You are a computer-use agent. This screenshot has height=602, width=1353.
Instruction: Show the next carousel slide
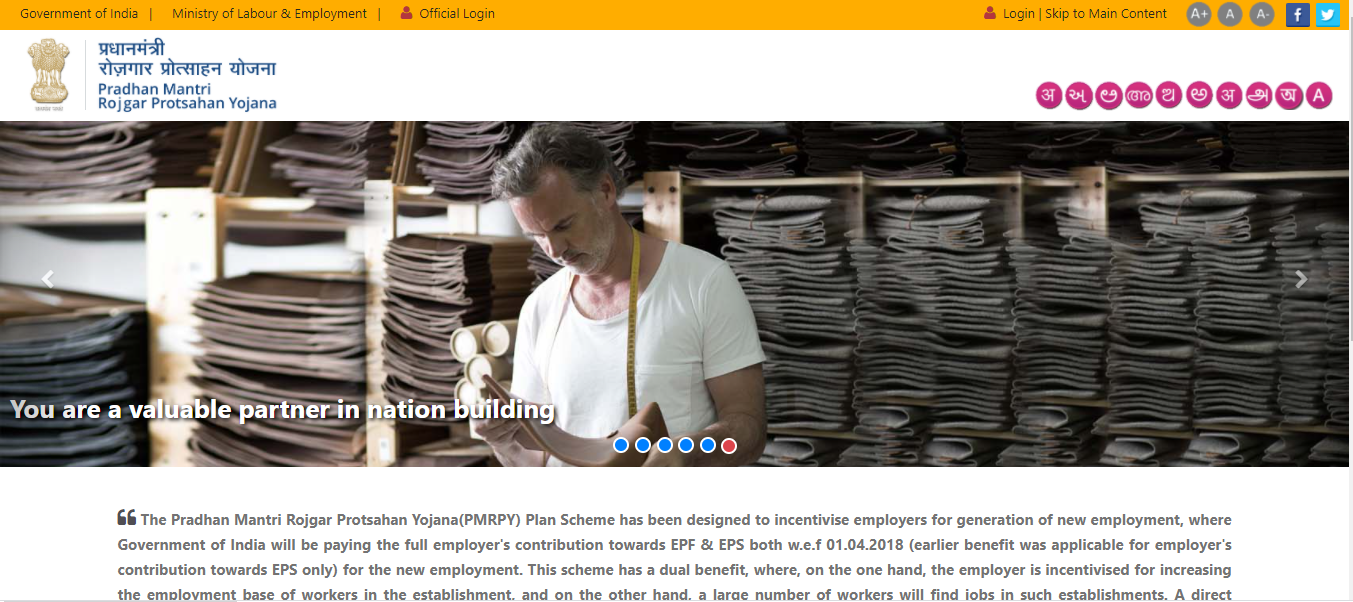[x=1301, y=280]
